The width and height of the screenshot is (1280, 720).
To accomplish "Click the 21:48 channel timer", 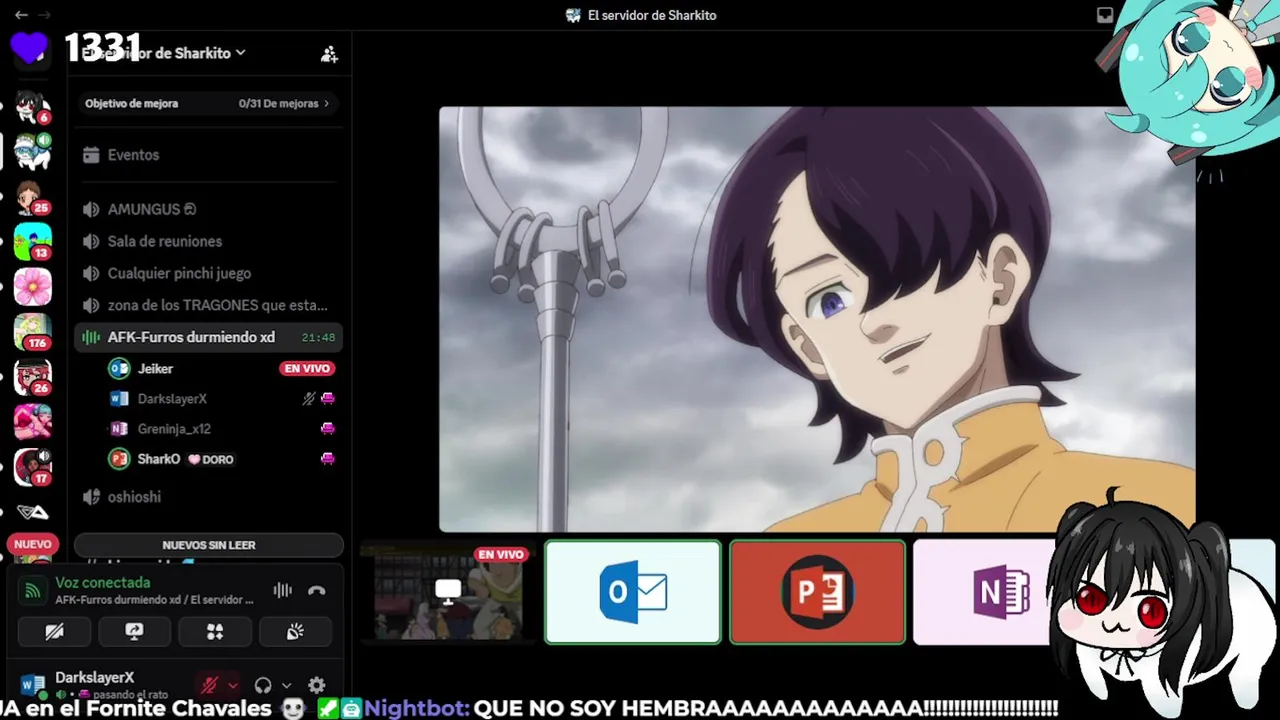I will pyautogui.click(x=318, y=338).
